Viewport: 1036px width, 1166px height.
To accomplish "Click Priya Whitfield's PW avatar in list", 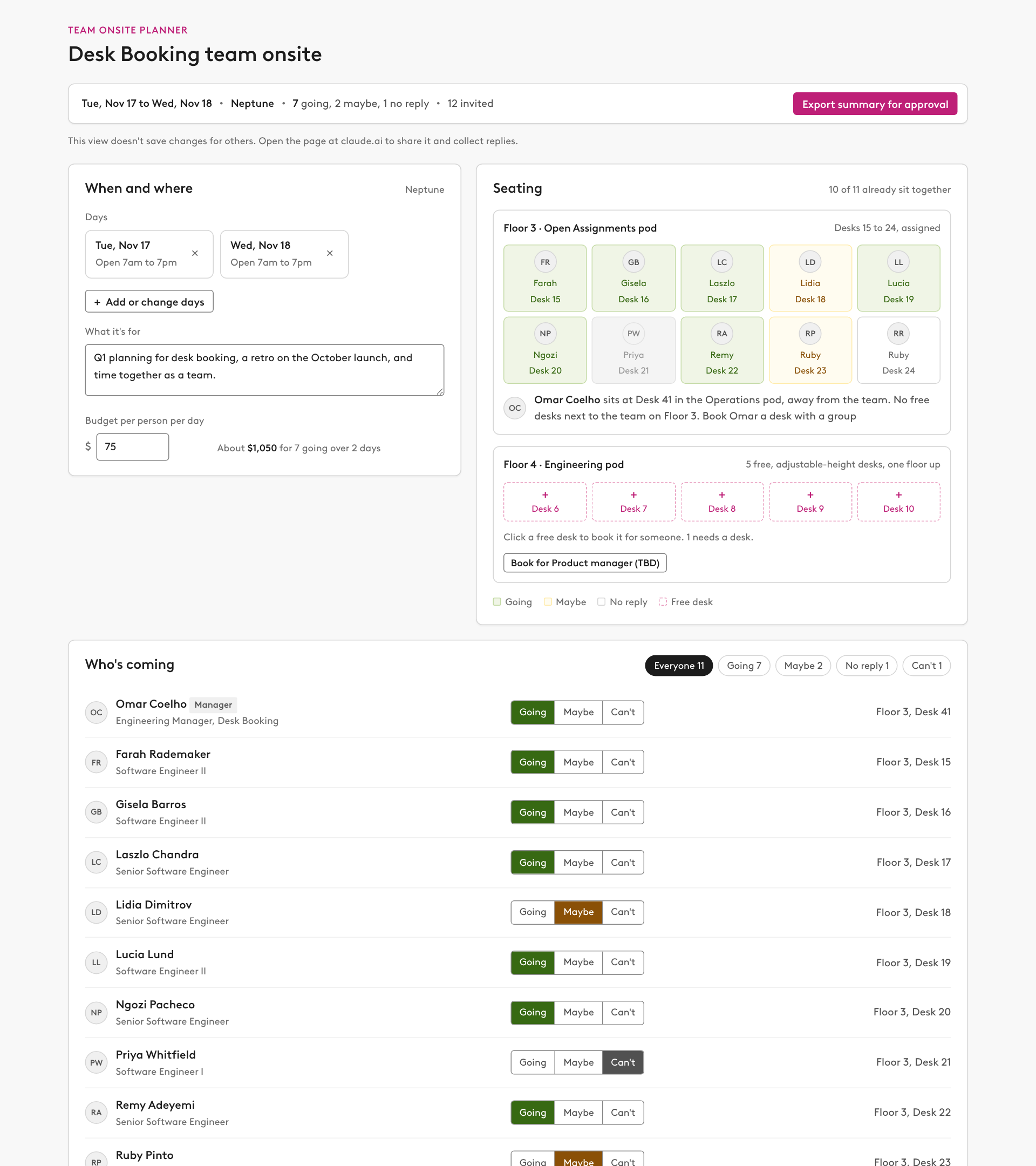I will (97, 1062).
